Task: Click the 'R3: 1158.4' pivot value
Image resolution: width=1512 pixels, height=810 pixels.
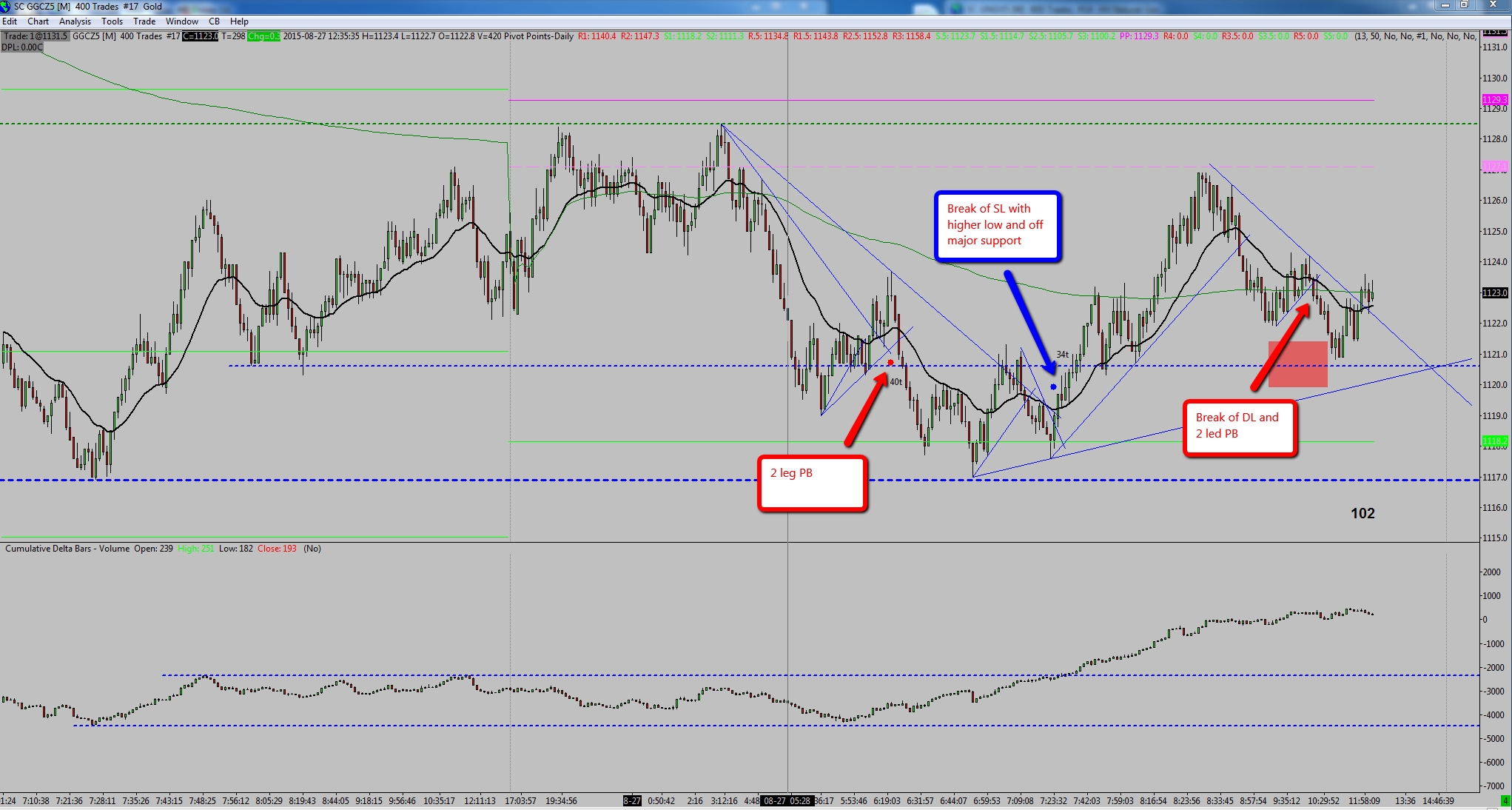Action: coord(911,36)
